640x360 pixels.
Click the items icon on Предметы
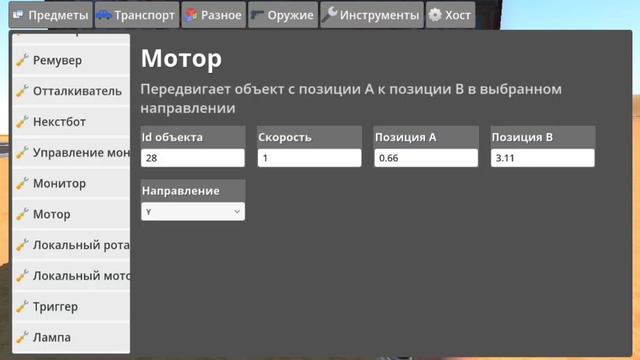(x=18, y=15)
